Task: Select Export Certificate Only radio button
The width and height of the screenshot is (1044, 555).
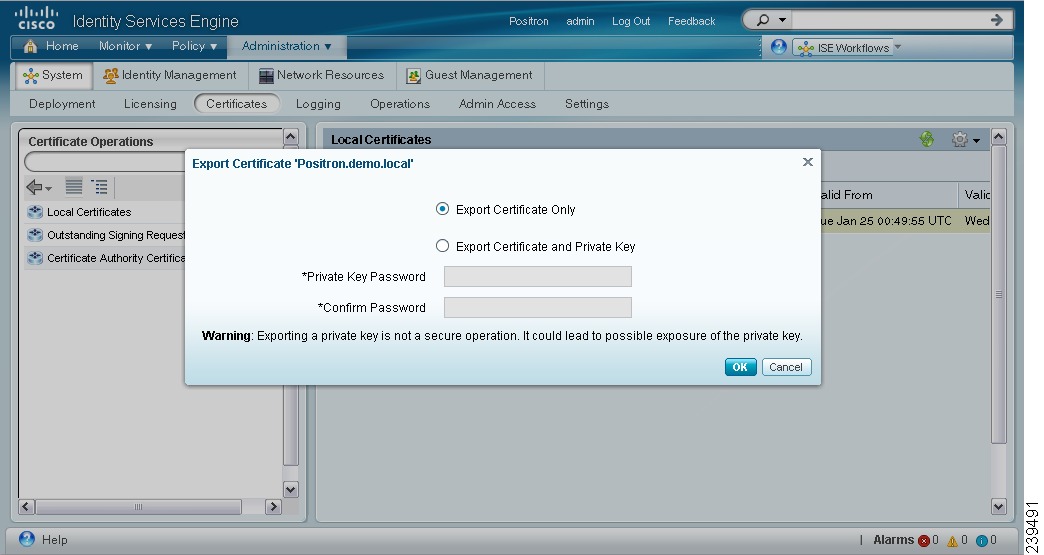Action: tap(442, 209)
